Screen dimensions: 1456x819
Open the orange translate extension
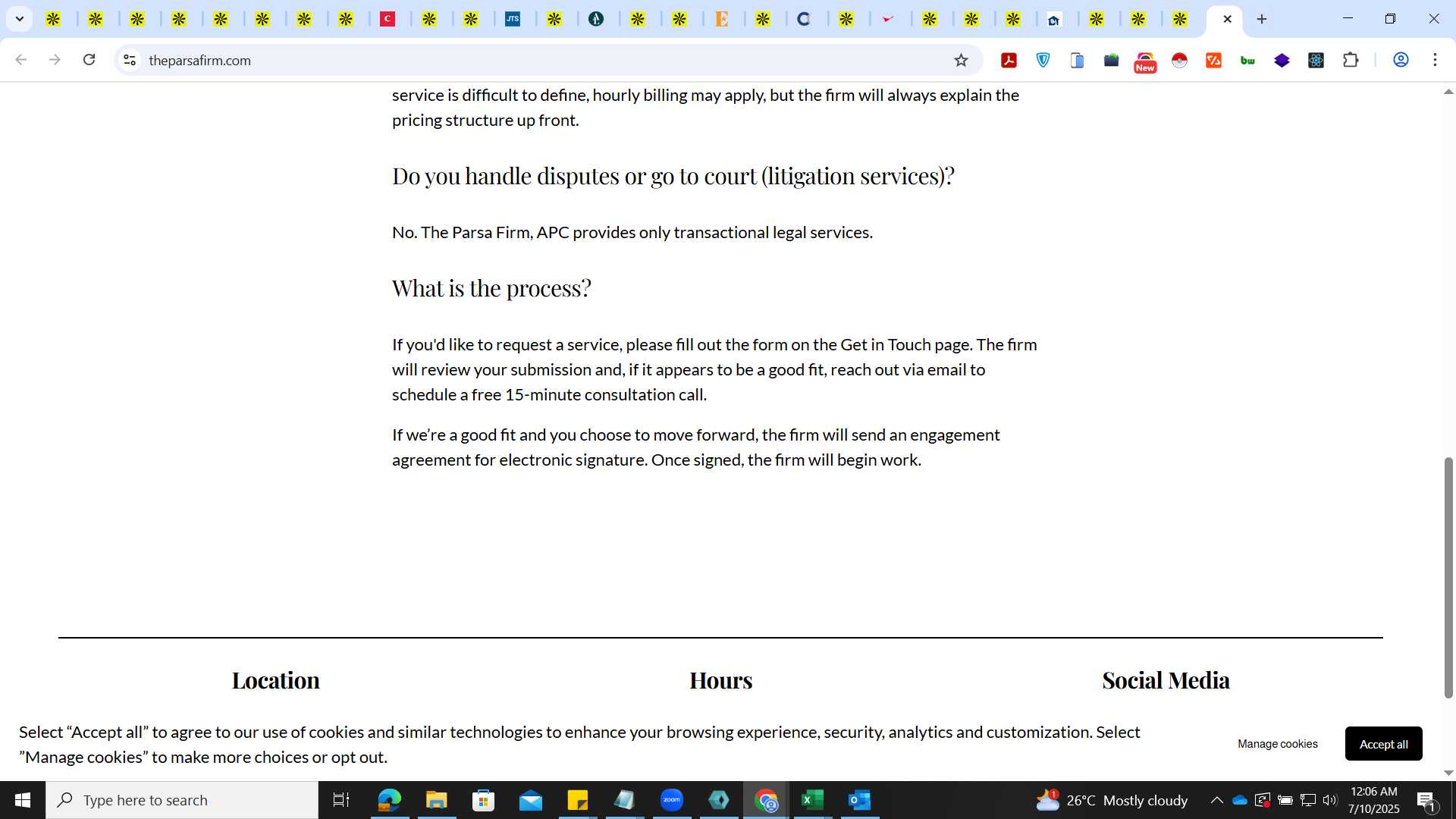tap(1213, 60)
